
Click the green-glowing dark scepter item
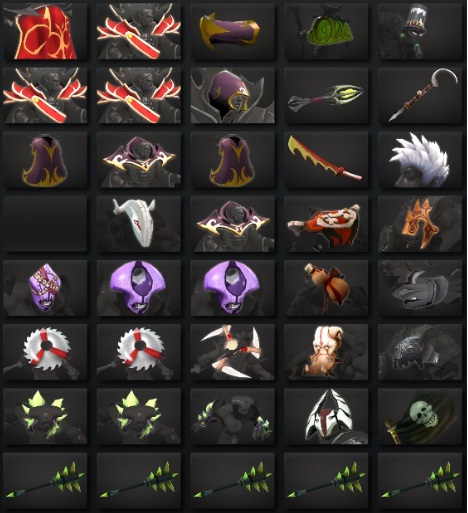326,96
